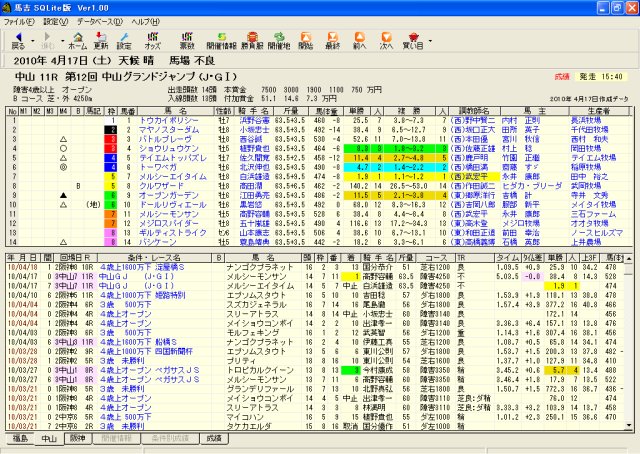Click the blue 枠 4 swatch for トーワベガ

tap(110, 167)
